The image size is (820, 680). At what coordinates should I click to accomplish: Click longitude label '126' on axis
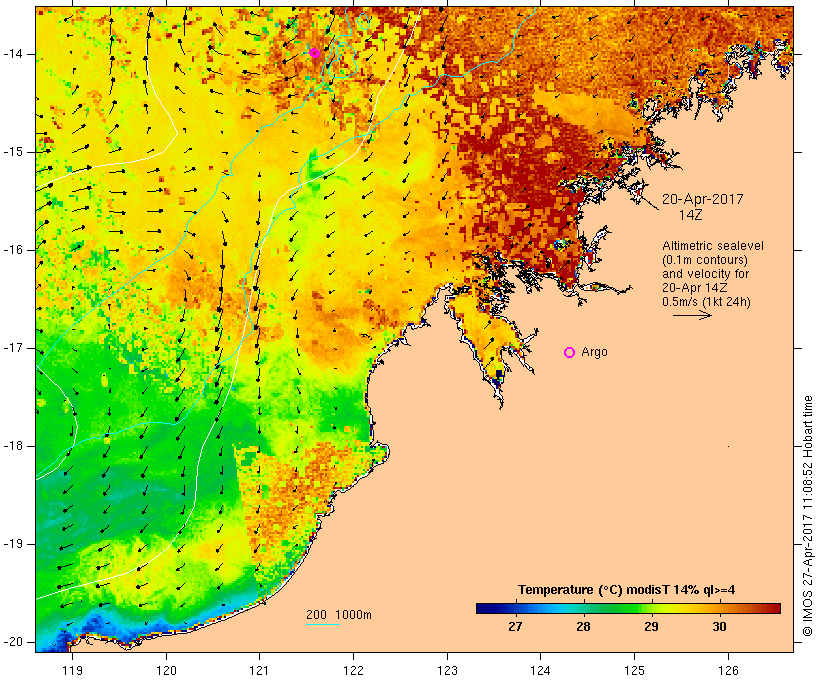point(728,670)
